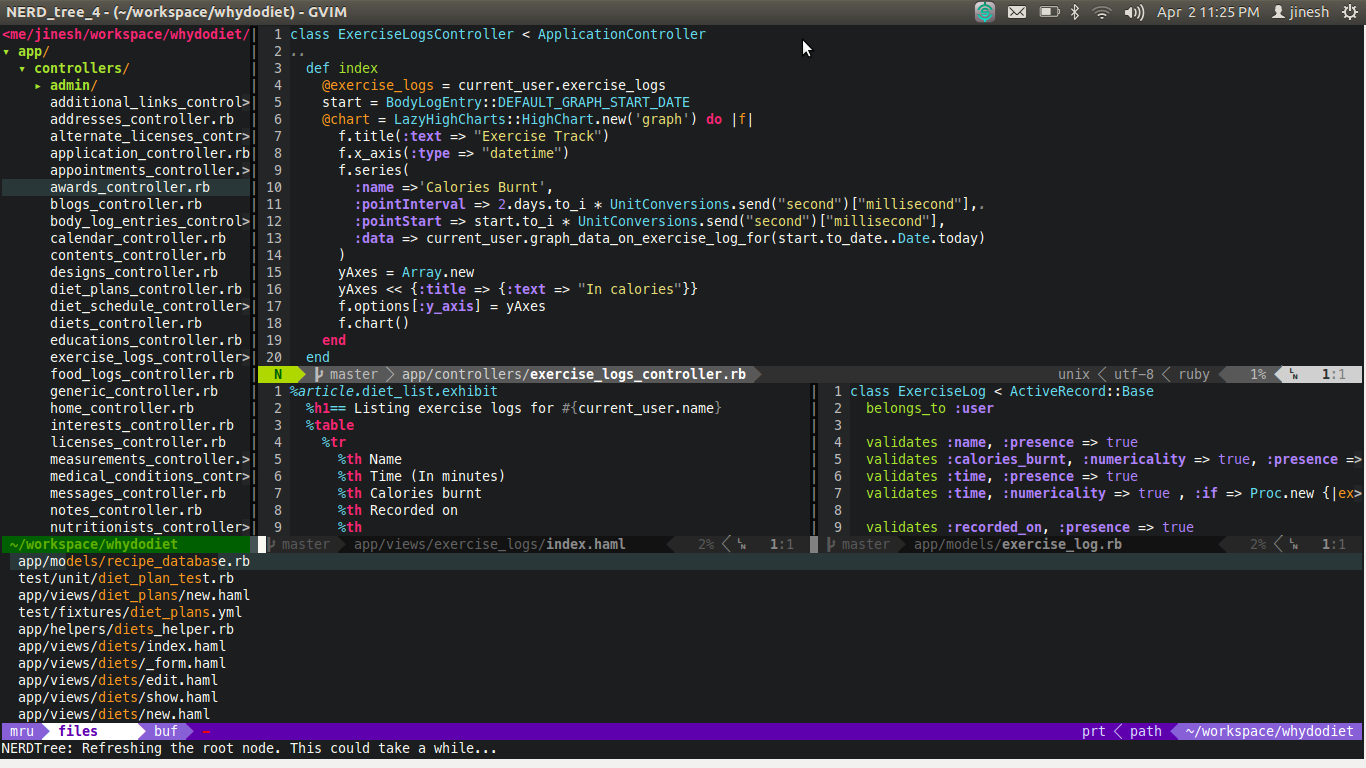Click the unix file format indicator
The image size is (1366, 768).
[1073, 373]
